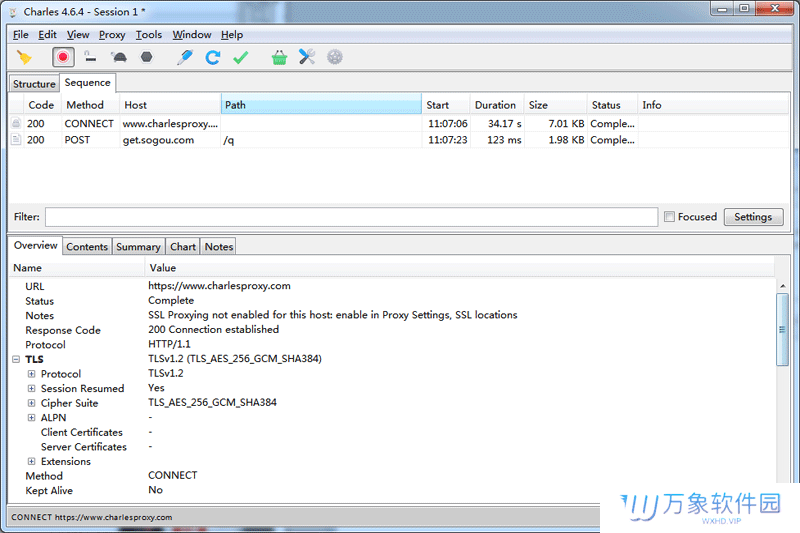
Task: Sort by the Duration column header
Action: click(x=495, y=105)
